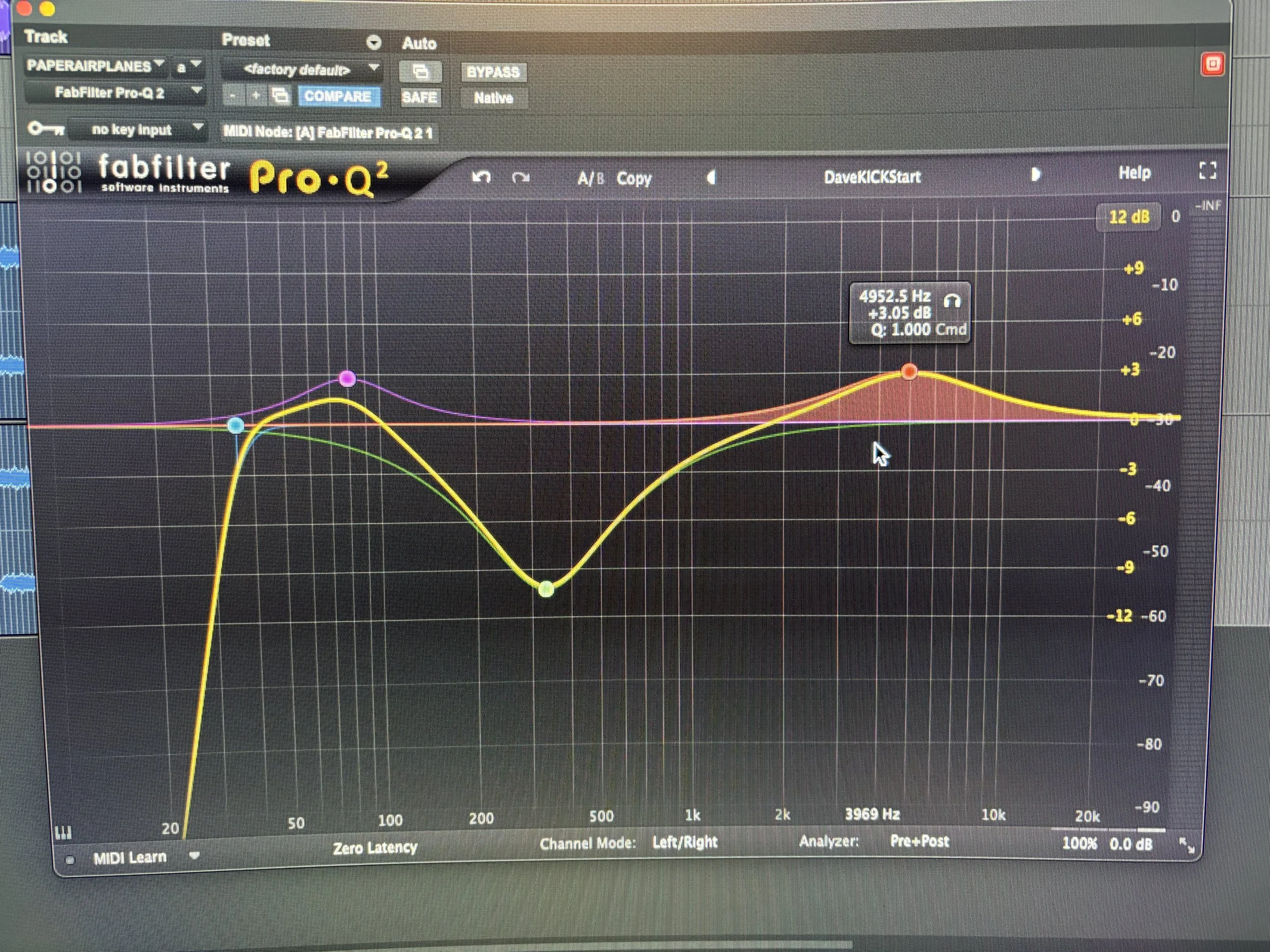Select the purple EQ band node

coord(347,378)
